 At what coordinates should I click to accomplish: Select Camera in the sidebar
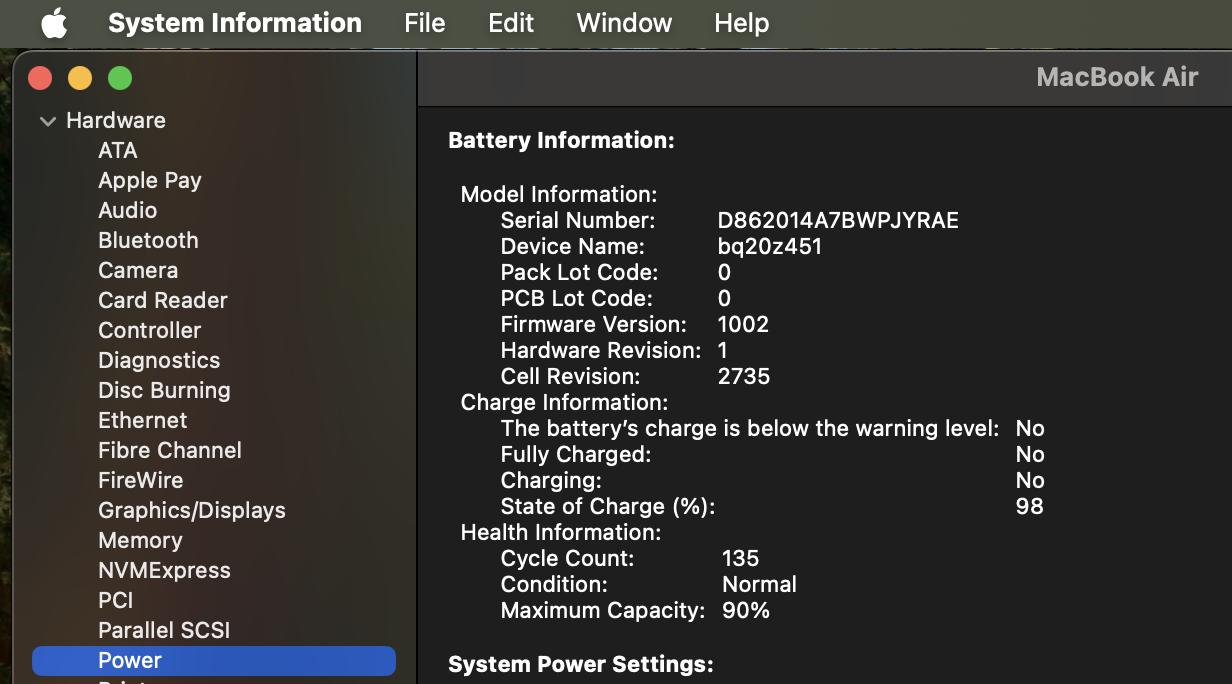[138, 270]
